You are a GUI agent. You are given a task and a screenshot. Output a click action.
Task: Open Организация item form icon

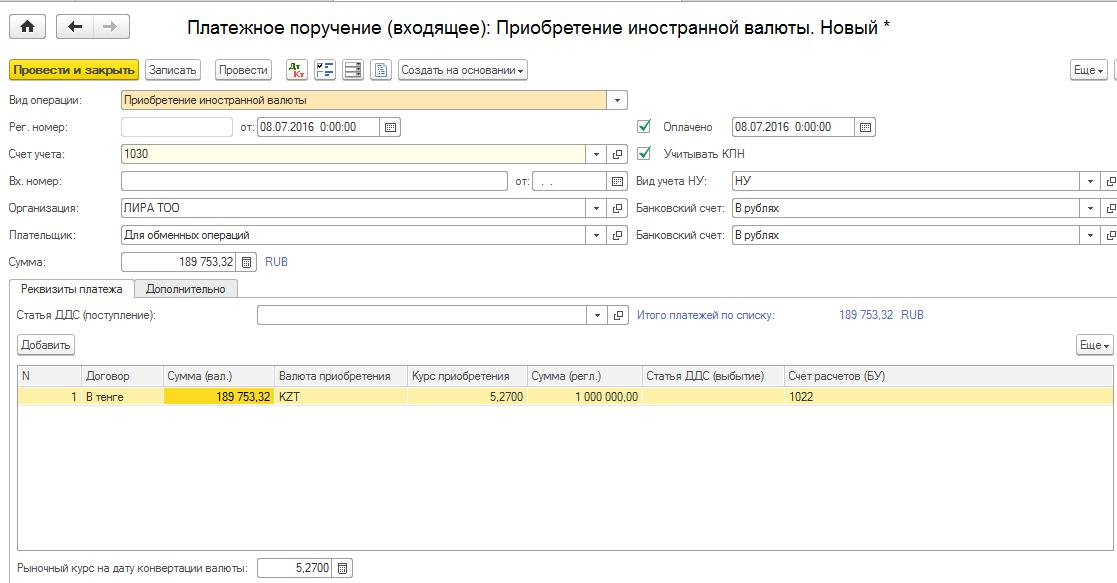click(x=617, y=208)
